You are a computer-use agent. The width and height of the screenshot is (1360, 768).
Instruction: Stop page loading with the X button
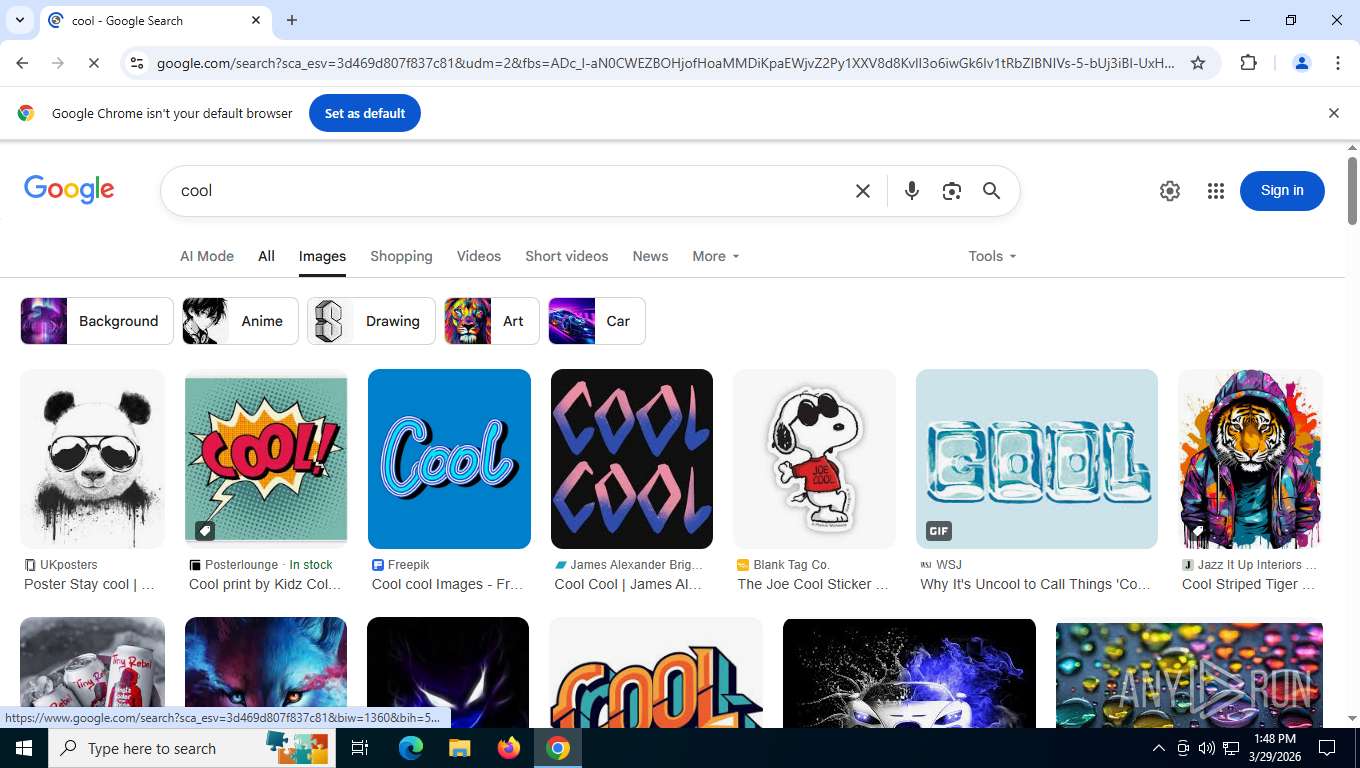[x=93, y=63]
